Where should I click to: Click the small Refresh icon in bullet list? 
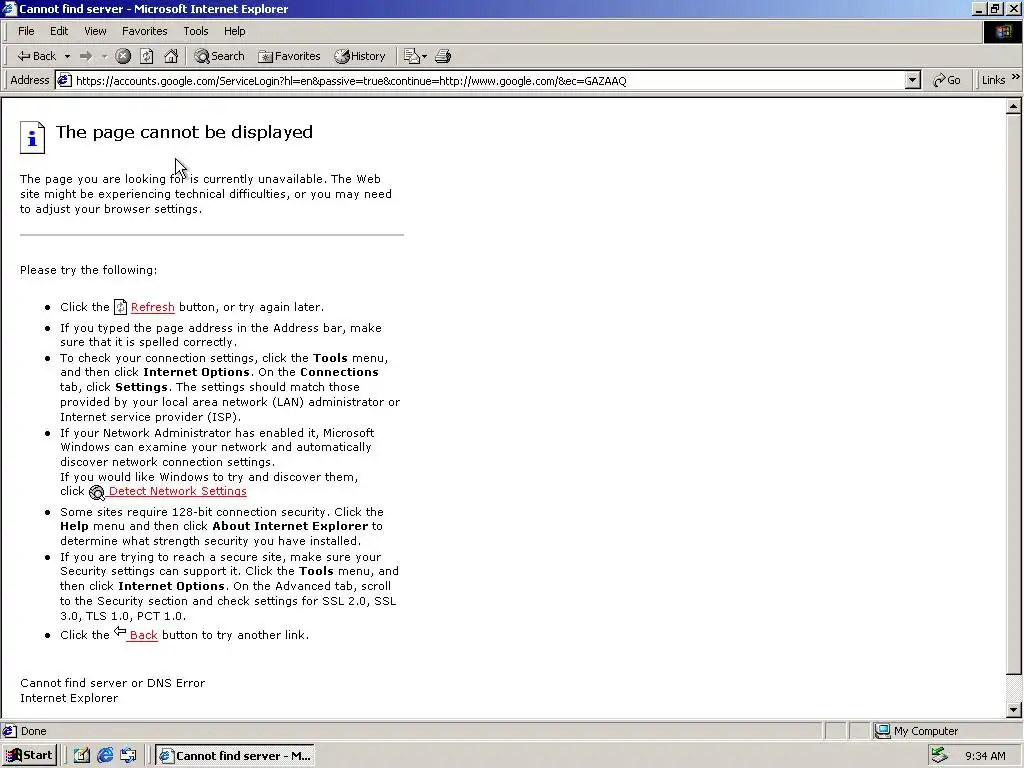[x=120, y=306]
